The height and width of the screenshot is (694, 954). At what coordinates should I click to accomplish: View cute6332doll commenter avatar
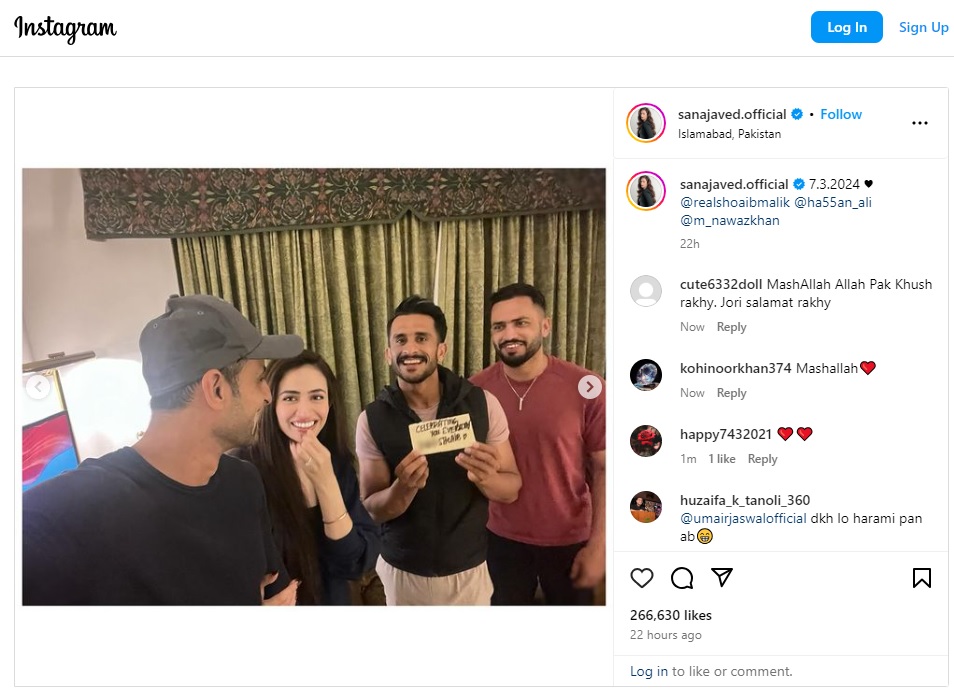(x=646, y=291)
